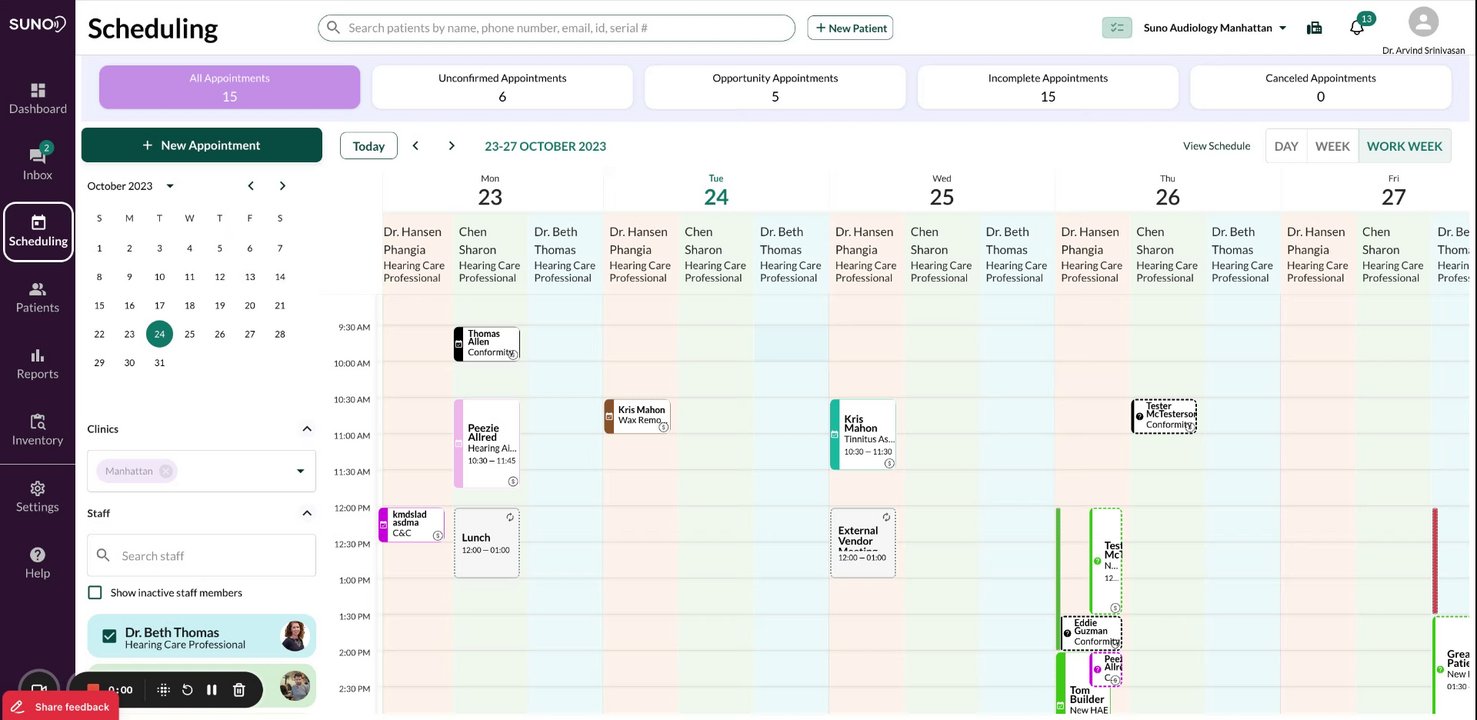The height and width of the screenshot is (720, 1477).
Task: Click the notifications bell icon
Action: (1356, 28)
